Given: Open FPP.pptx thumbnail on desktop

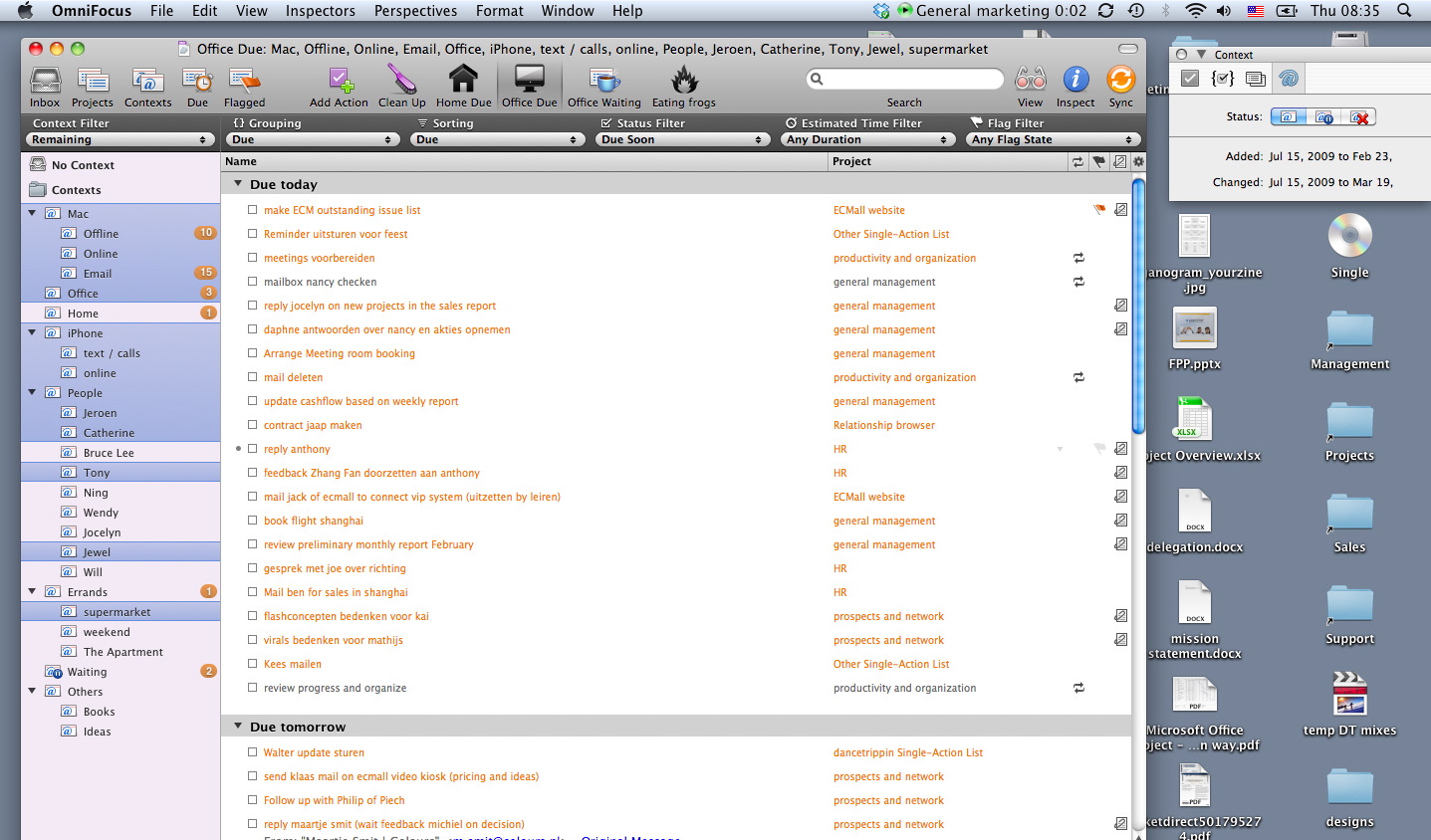Looking at the screenshot, I should coord(1194,328).
